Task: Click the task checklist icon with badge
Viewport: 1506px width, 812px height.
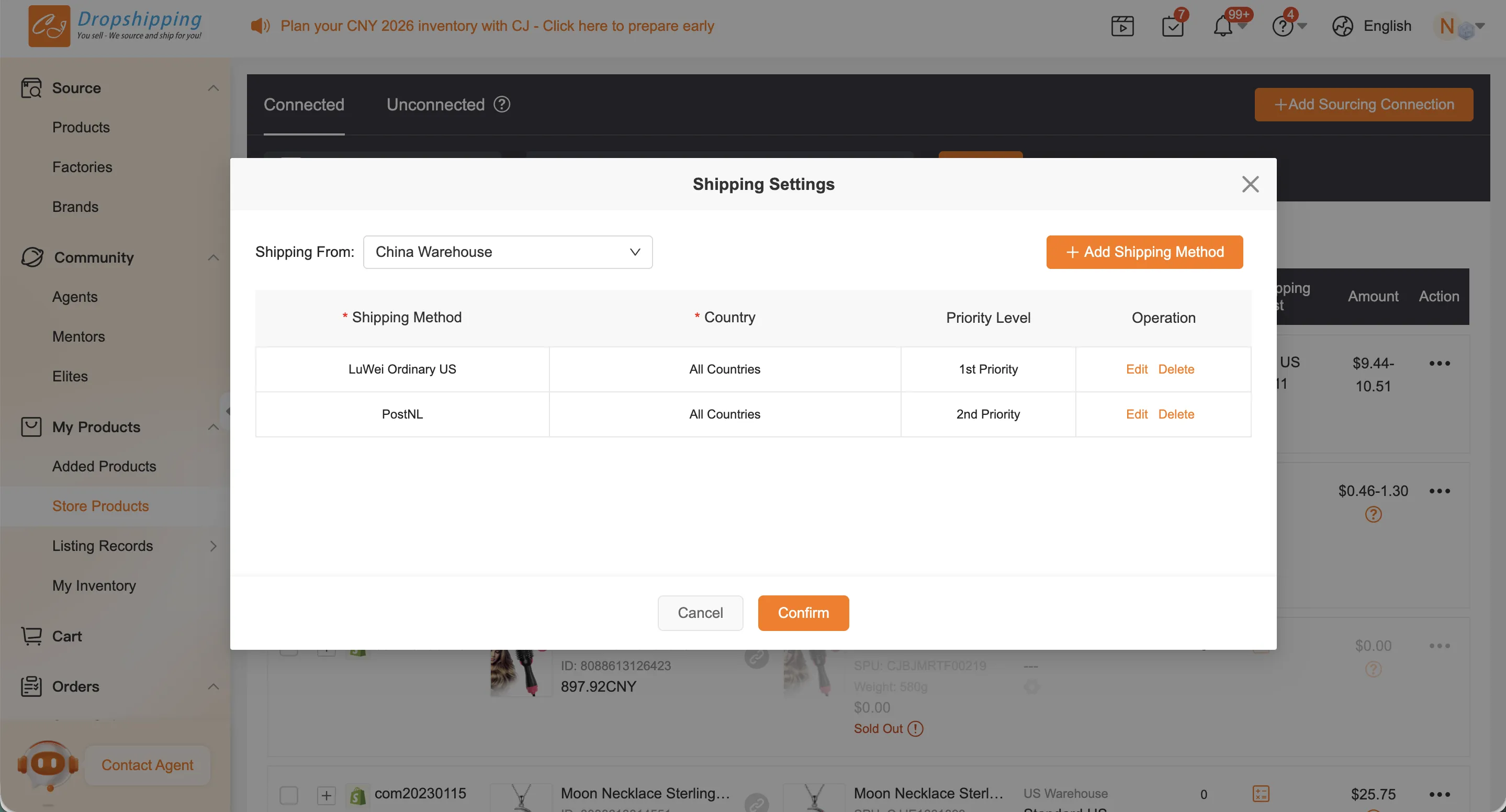Action: (1172, 26)
